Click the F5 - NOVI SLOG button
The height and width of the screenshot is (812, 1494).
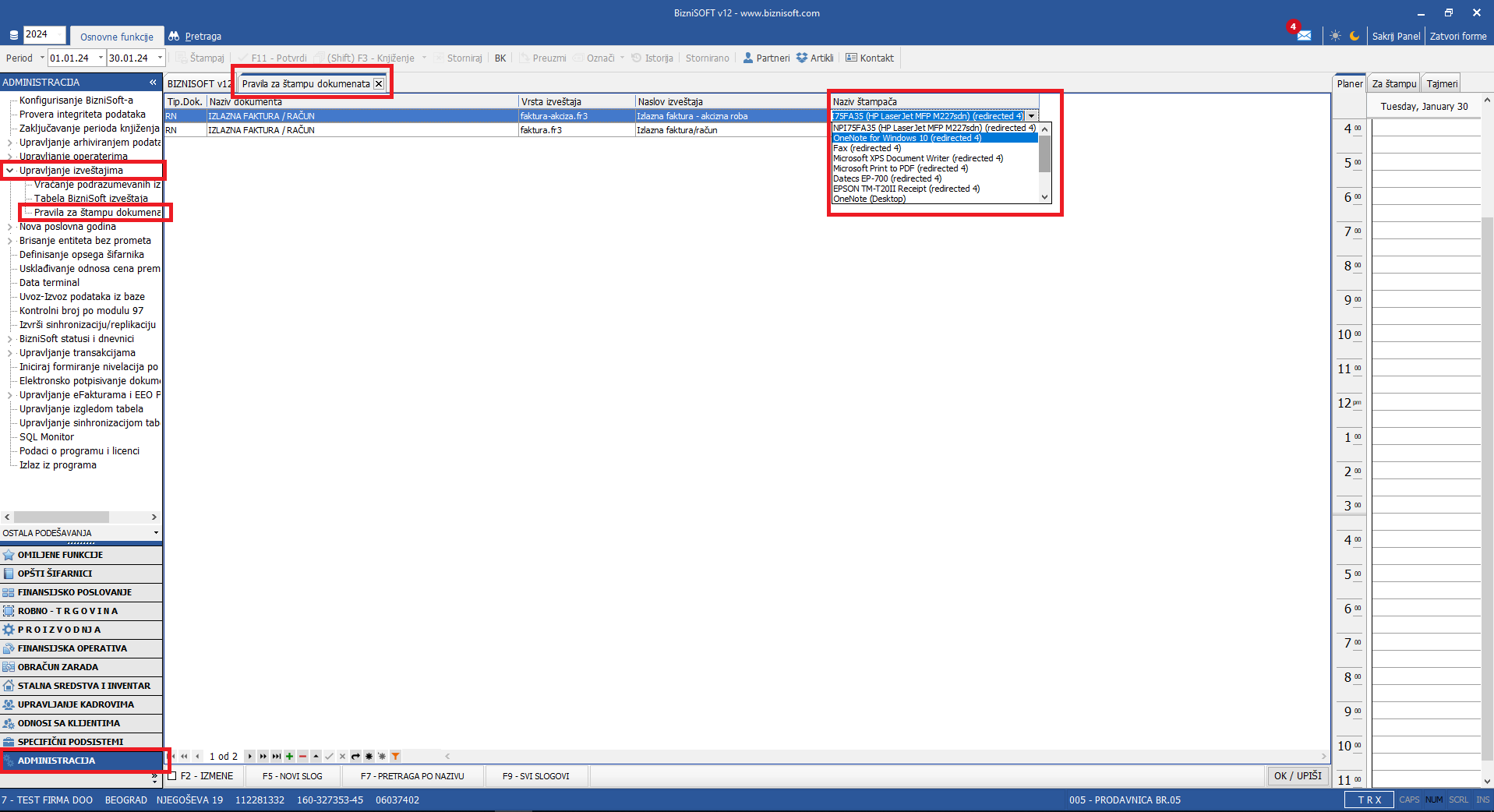[x=292, y=776]
